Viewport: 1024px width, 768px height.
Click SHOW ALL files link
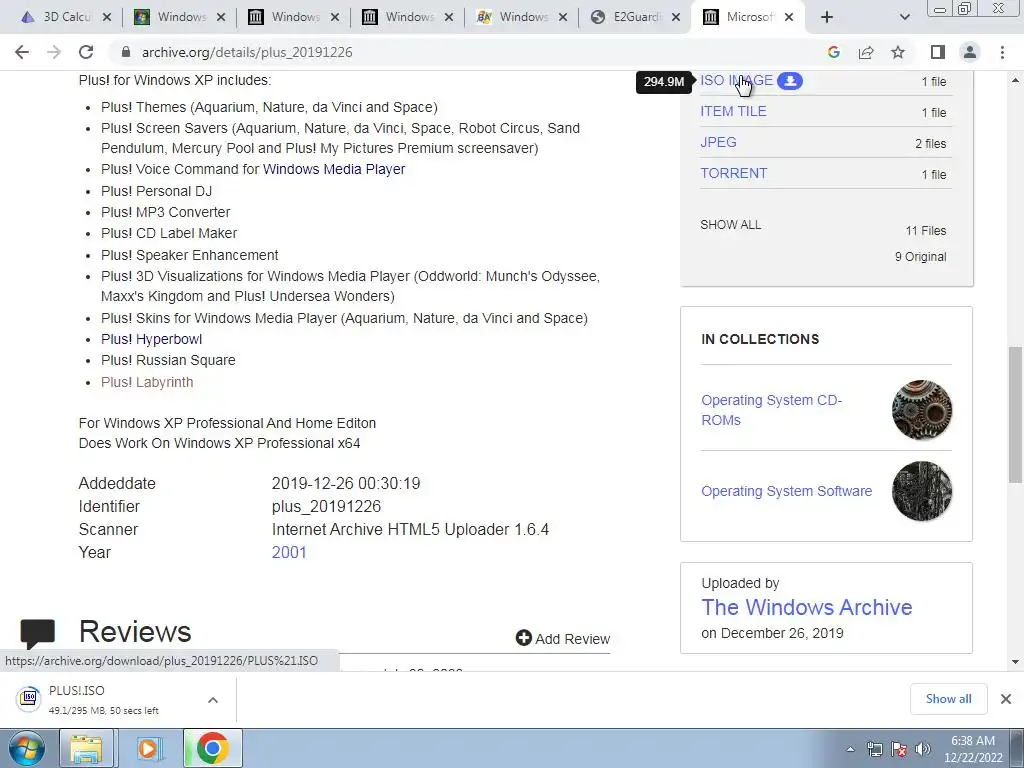pyautogui.click(x=730, y=225)
